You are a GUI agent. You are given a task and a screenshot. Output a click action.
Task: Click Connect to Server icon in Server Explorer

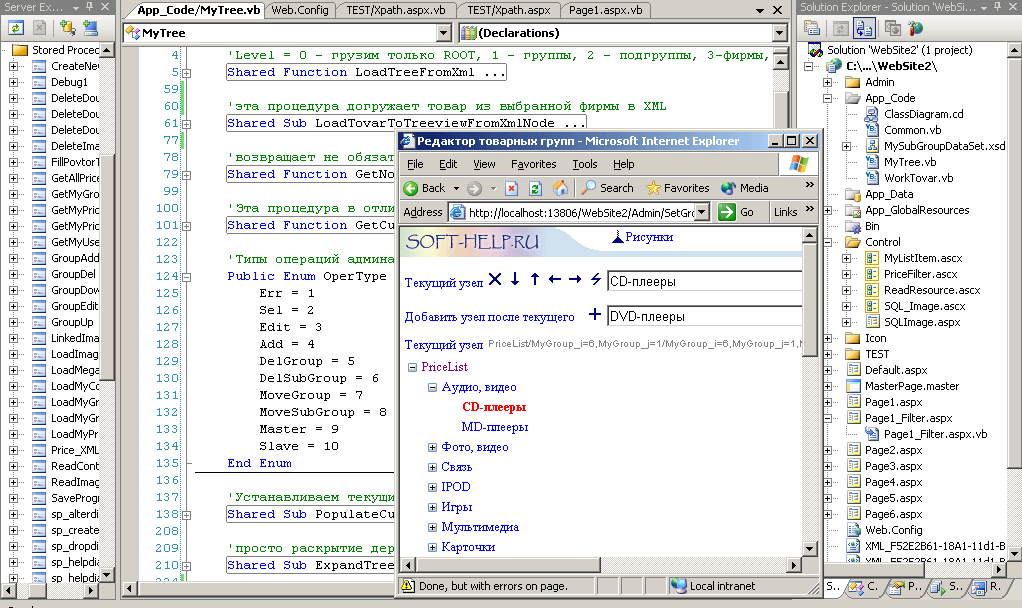point(90,27)
